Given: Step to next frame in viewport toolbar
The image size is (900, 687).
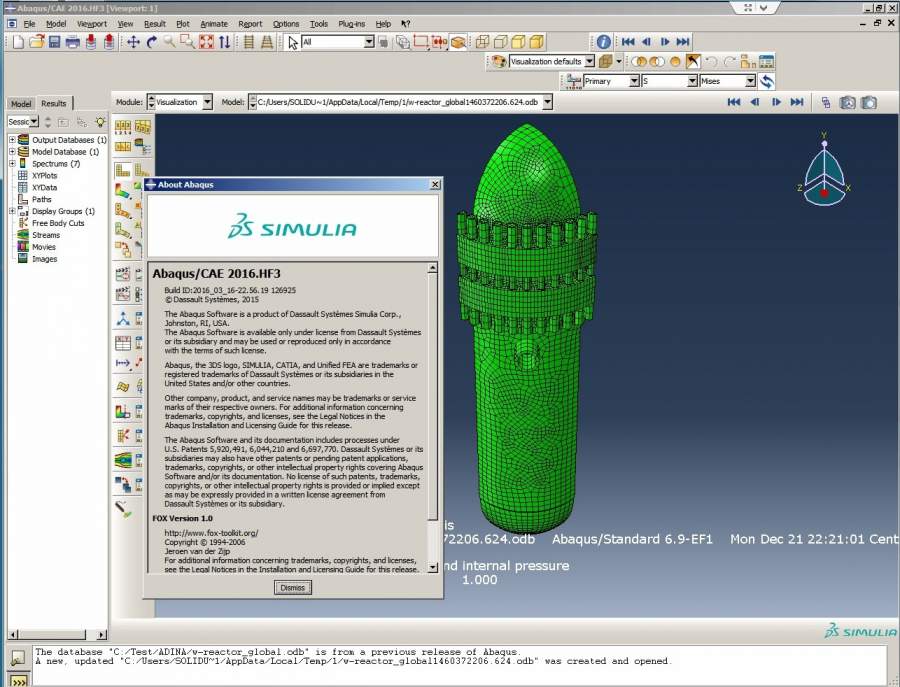Looking at the screenshot, I should (x=777, y=102).
